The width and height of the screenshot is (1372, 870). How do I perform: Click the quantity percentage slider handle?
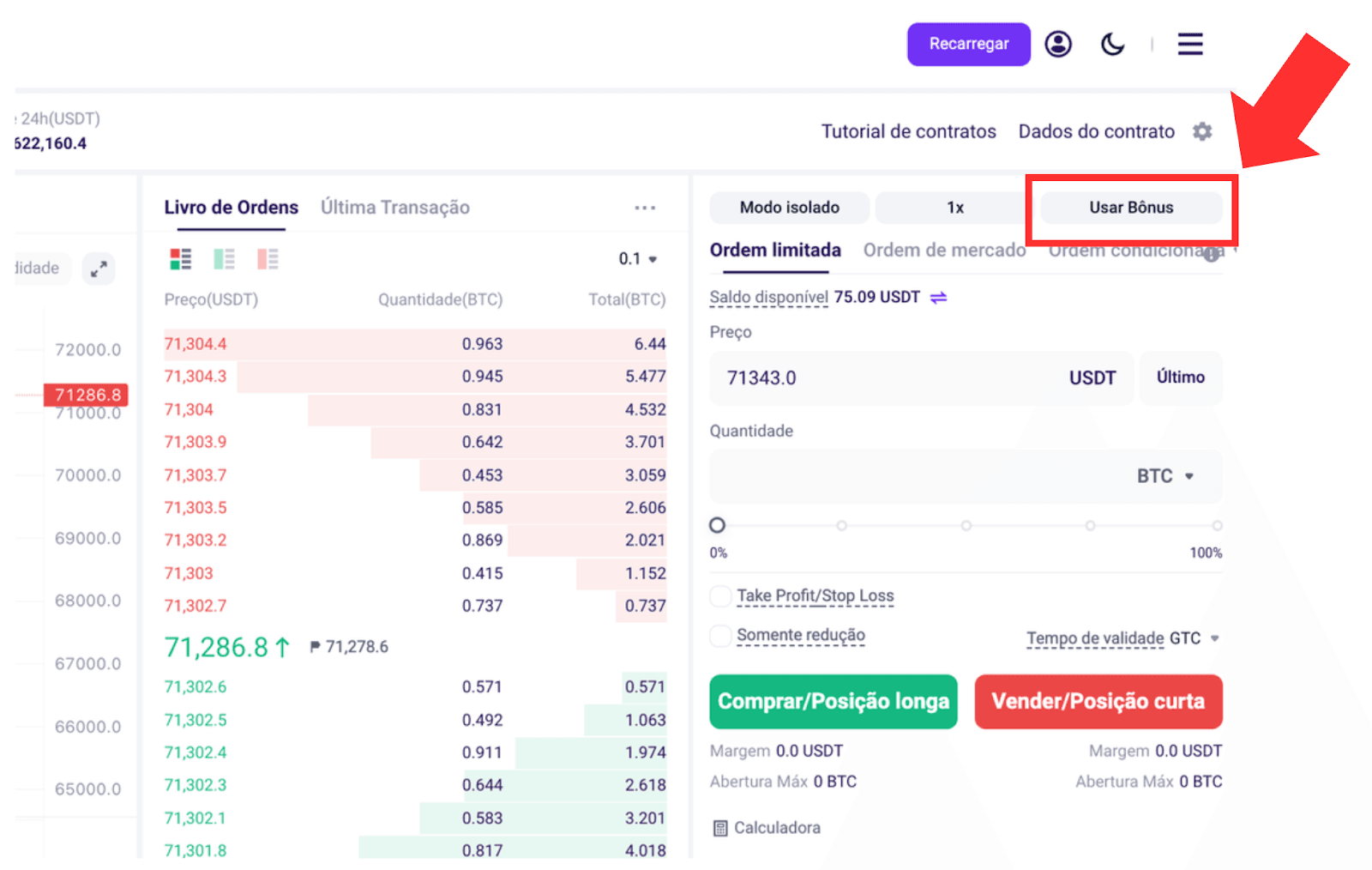718,525
